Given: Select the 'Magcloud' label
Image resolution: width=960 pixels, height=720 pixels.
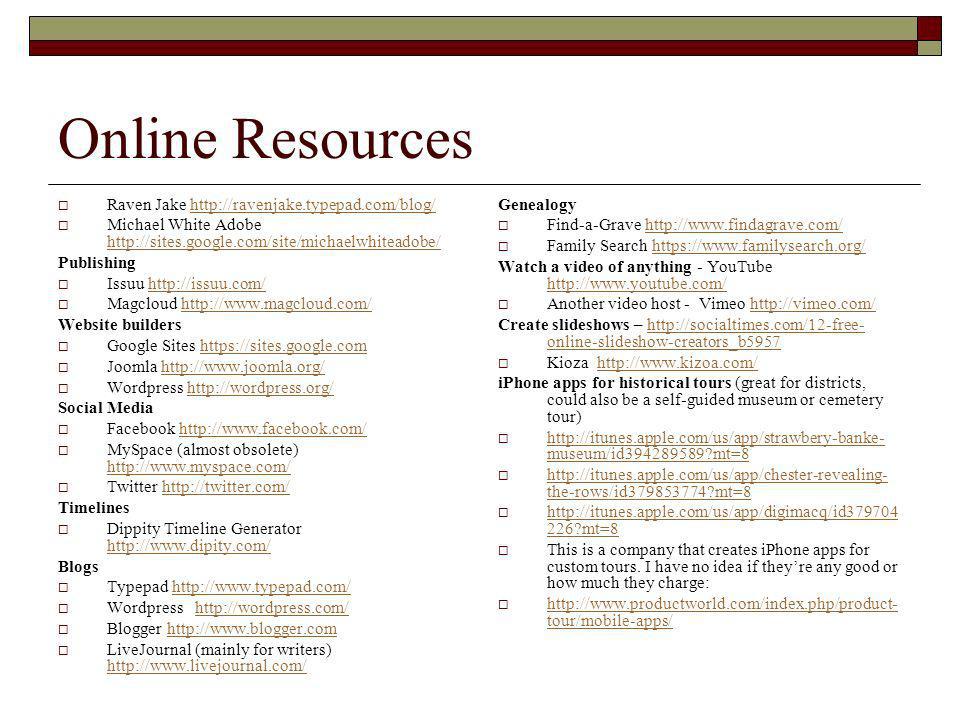Looking at the screenshot, I should pos(142,304).
